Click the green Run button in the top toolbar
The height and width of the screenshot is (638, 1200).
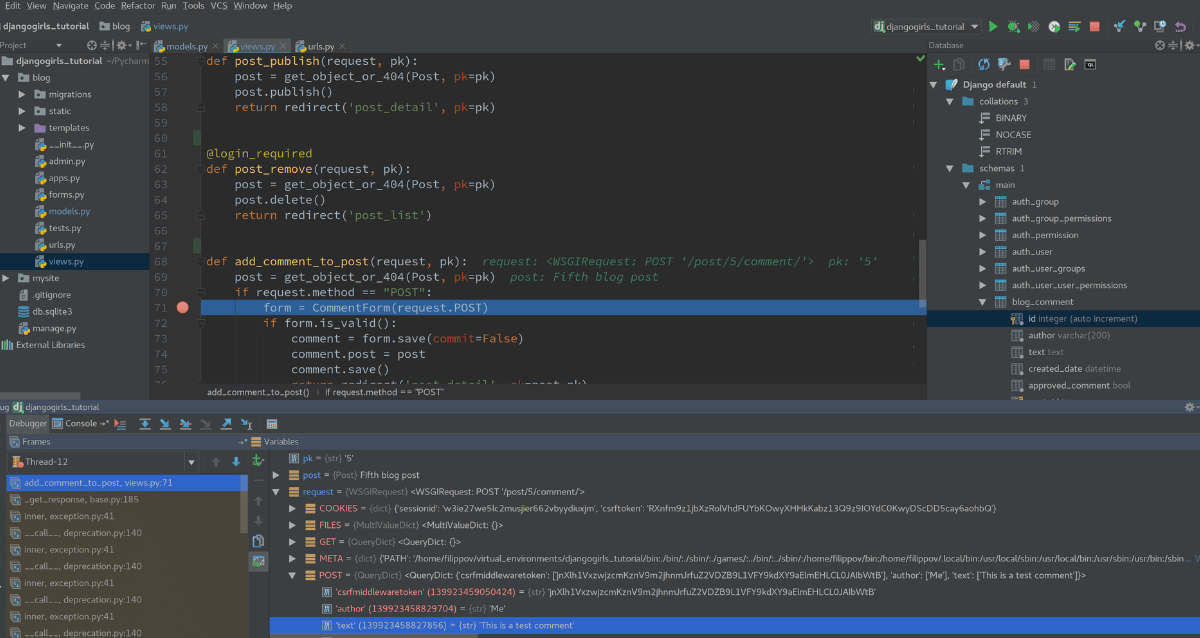[x=993, y=26]
